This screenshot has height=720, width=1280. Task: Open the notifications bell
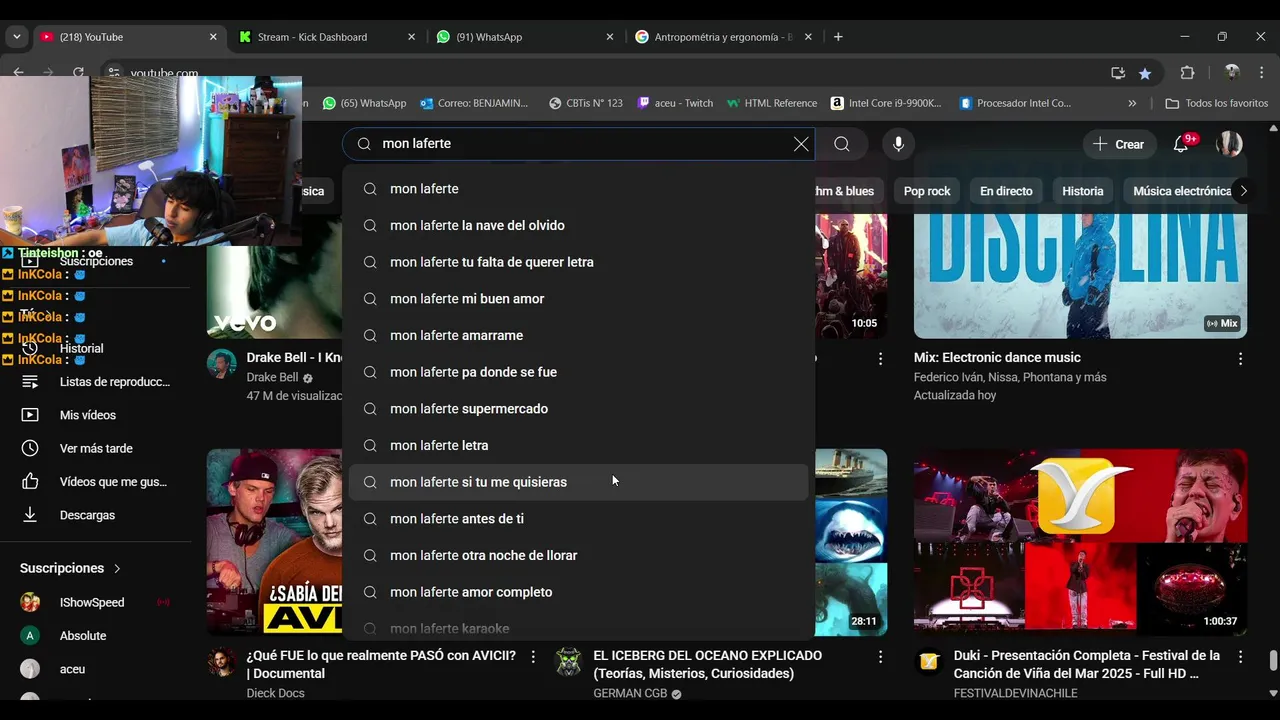[1181, 144]
